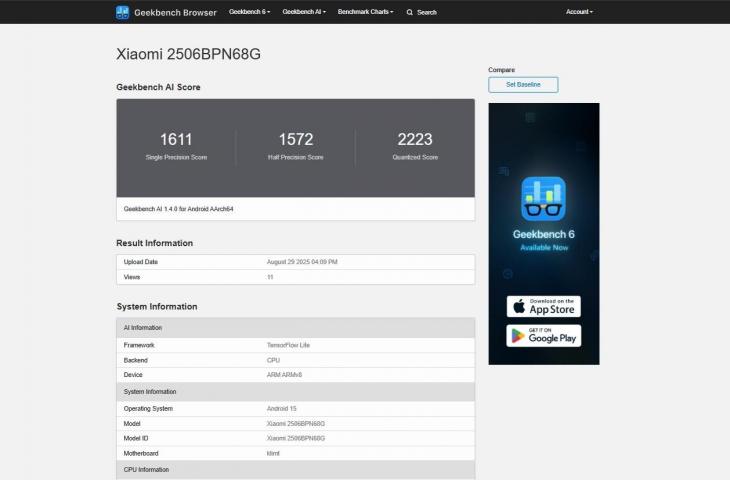This screenshot has width=730, height=480.
Task: Expand the Benchmark Charts dropdown
Action: [x=365, y=12]
